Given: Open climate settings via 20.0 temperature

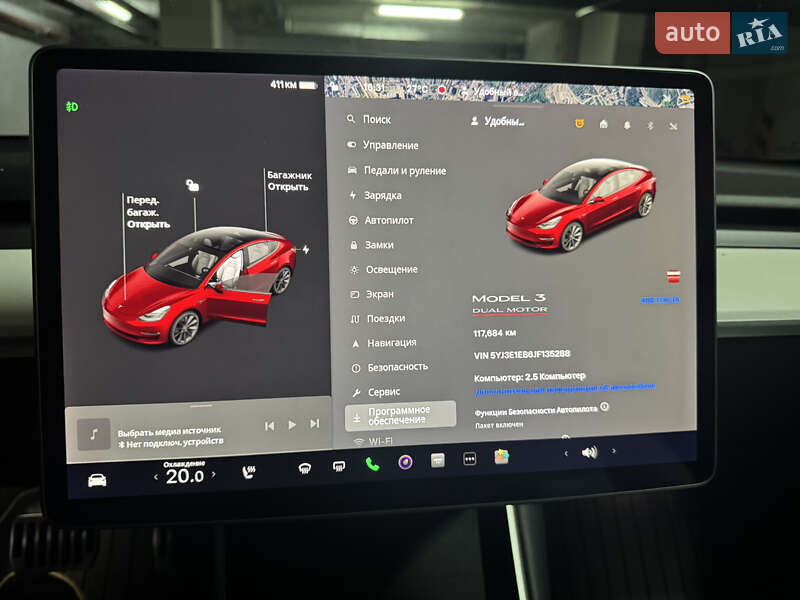Looking at the screenshot, I should (x=185, y=476).
